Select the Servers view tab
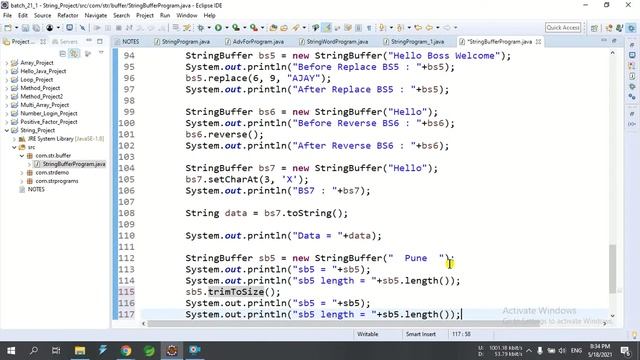 (x=64, y=42)
